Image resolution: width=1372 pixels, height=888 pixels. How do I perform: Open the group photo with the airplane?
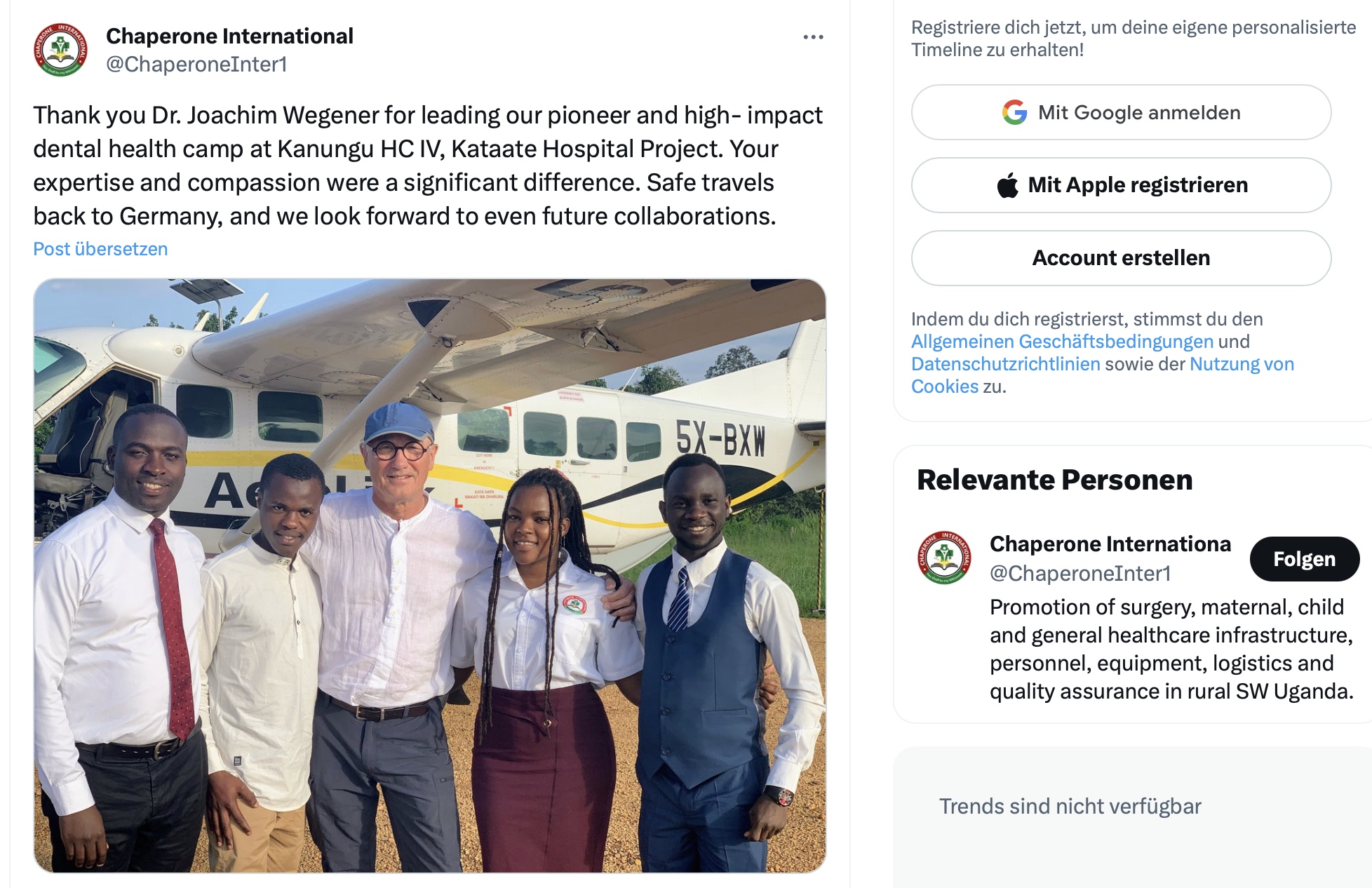tap(429, 575)
